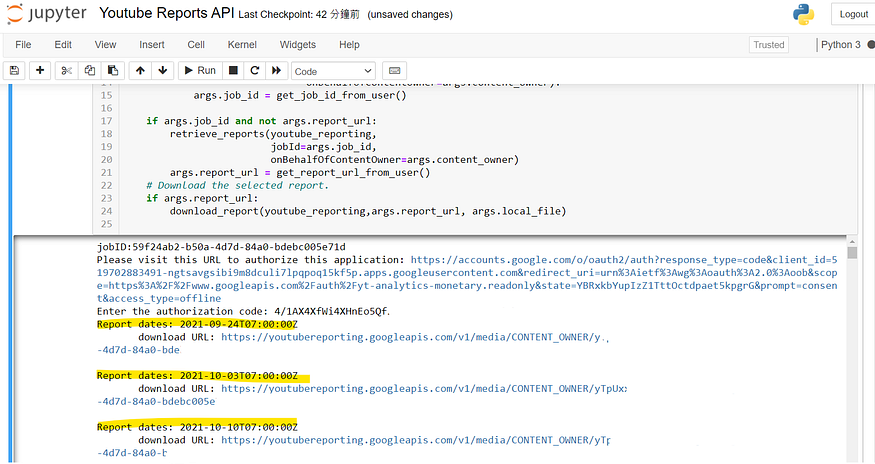The height and width of the screenshot is (464, 875).
Task: Move selected cell down arrow
Action: (x=163, y=70)
